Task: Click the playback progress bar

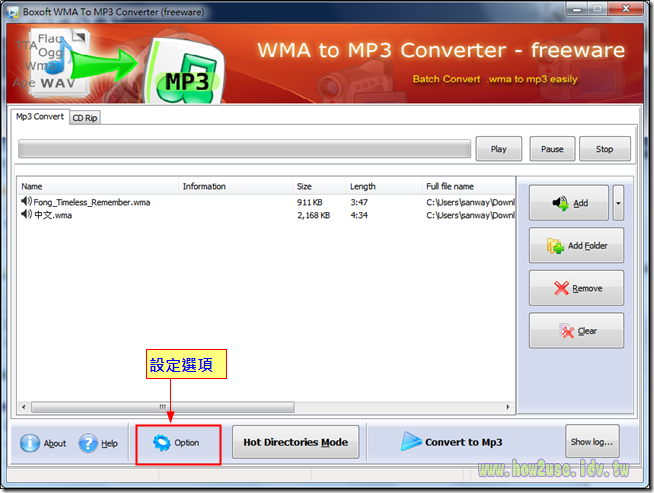Action: pyautogui.click(x=244, y=149)
